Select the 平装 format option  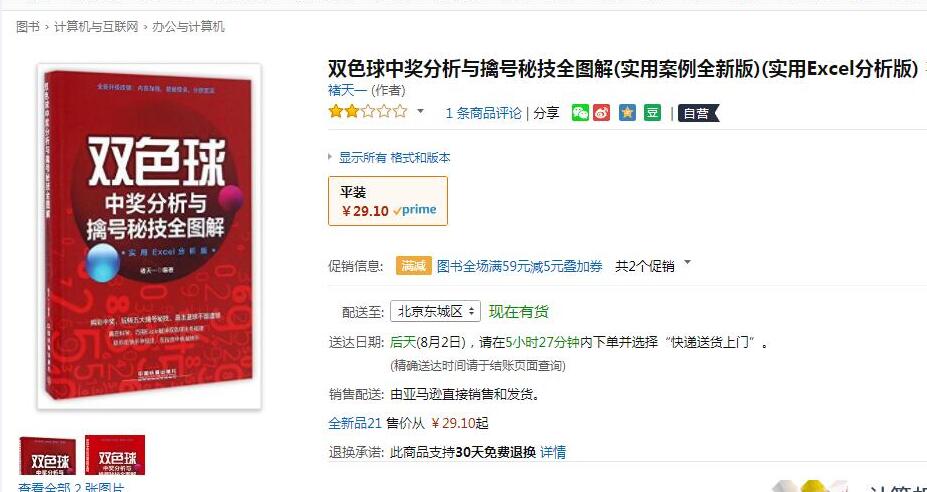click(x=388, y=201)
